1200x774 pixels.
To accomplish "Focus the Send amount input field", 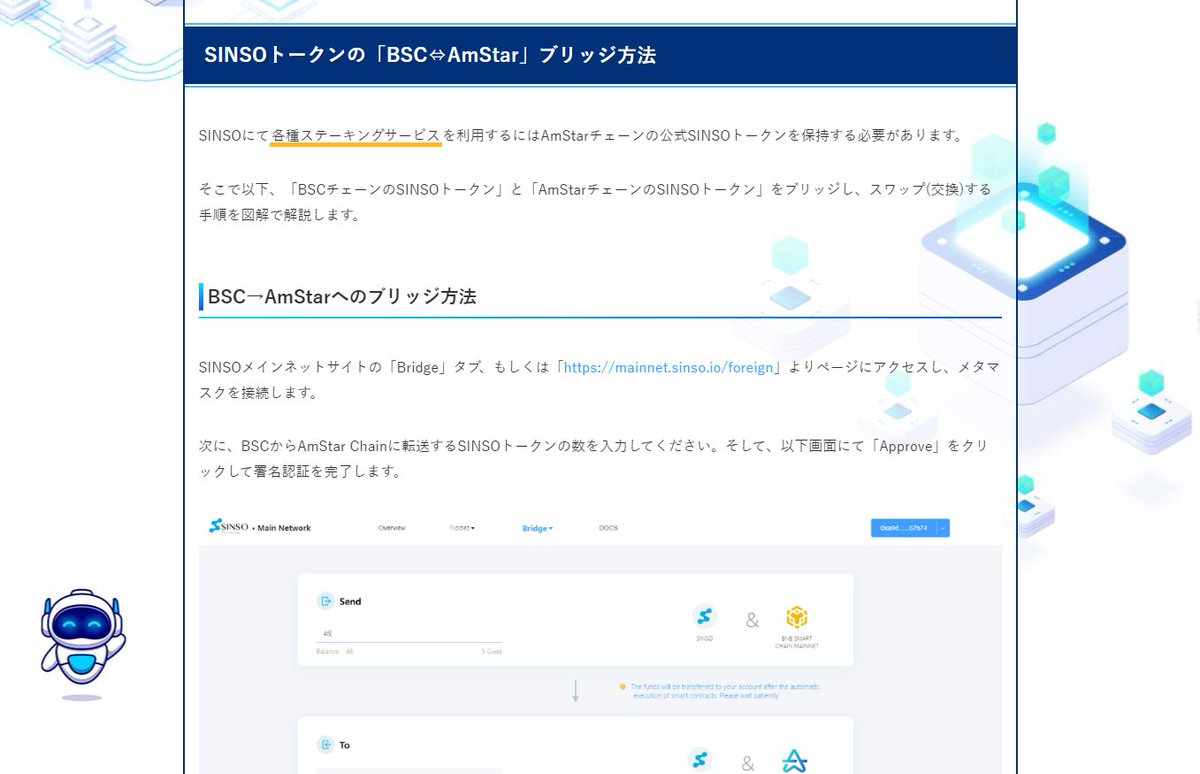I will 409,634.
